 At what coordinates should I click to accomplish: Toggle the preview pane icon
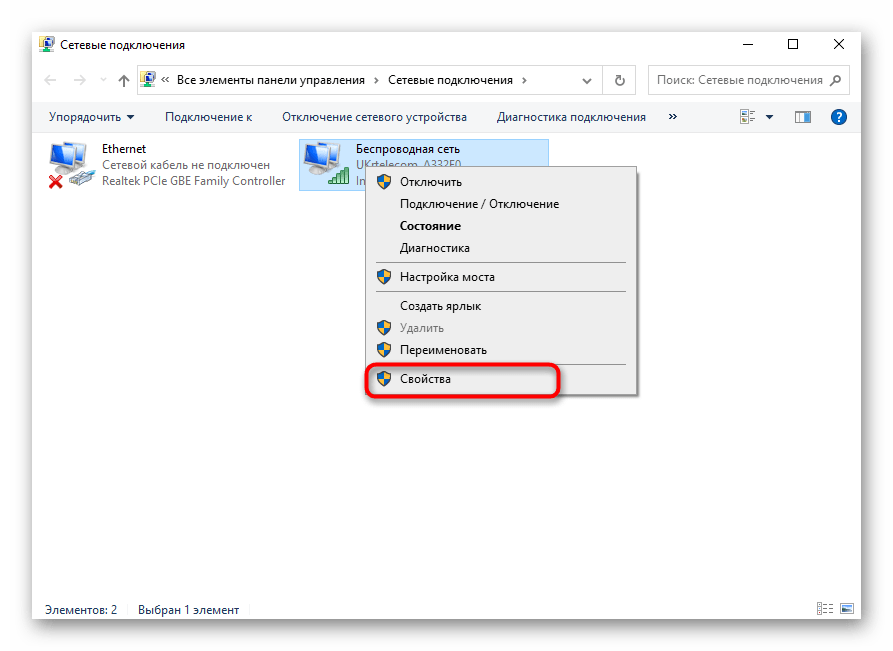point(802,117)
